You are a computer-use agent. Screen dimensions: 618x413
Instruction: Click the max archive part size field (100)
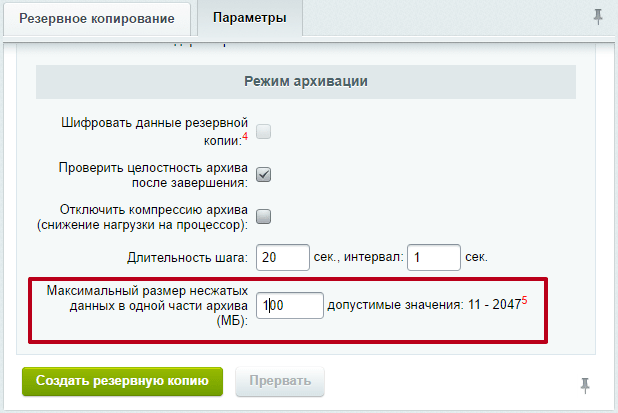pos(290,305)
